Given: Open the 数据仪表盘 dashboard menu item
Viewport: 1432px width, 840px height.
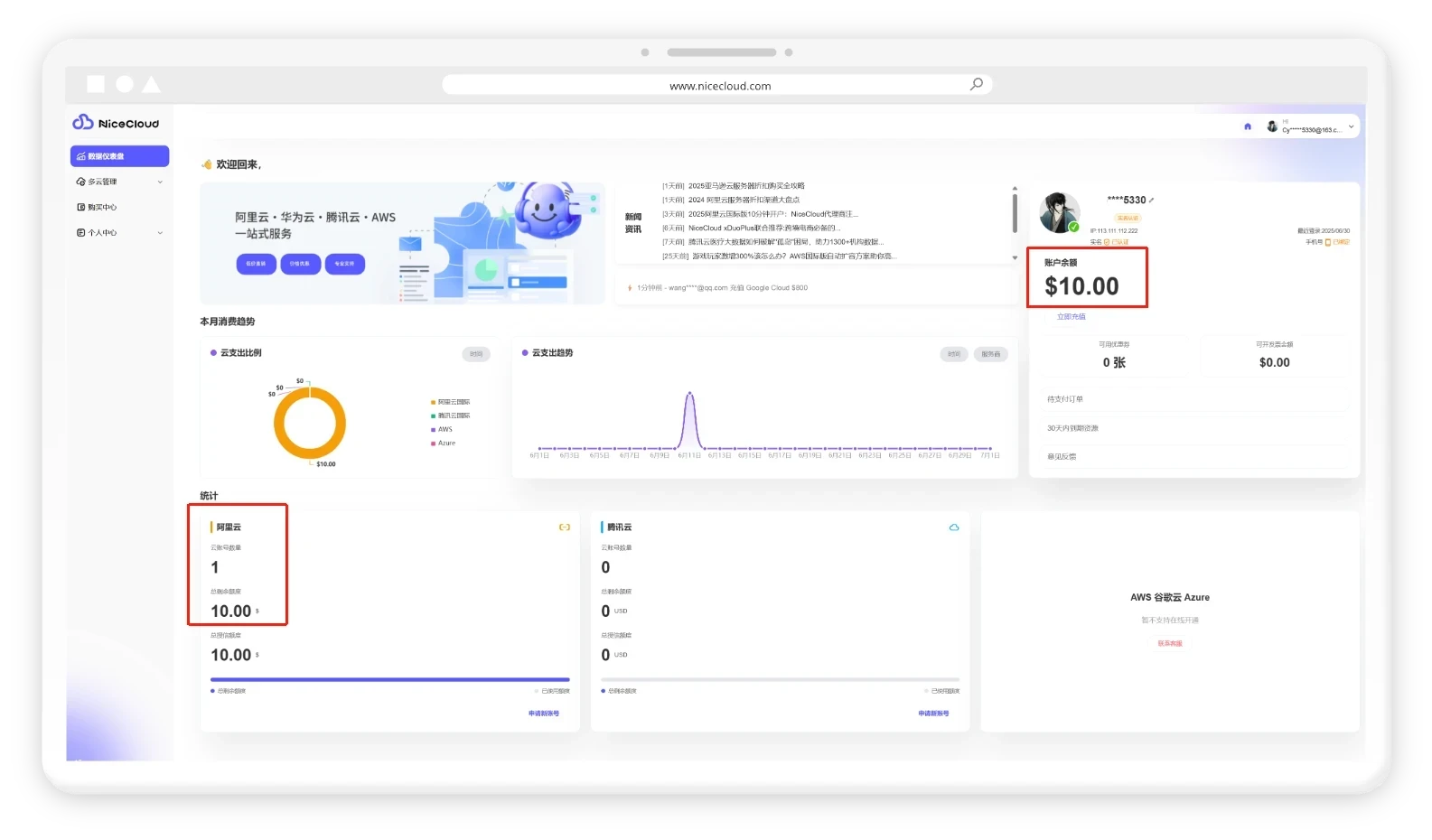Looking at the screenshot, I should click(x=119, y=156).
